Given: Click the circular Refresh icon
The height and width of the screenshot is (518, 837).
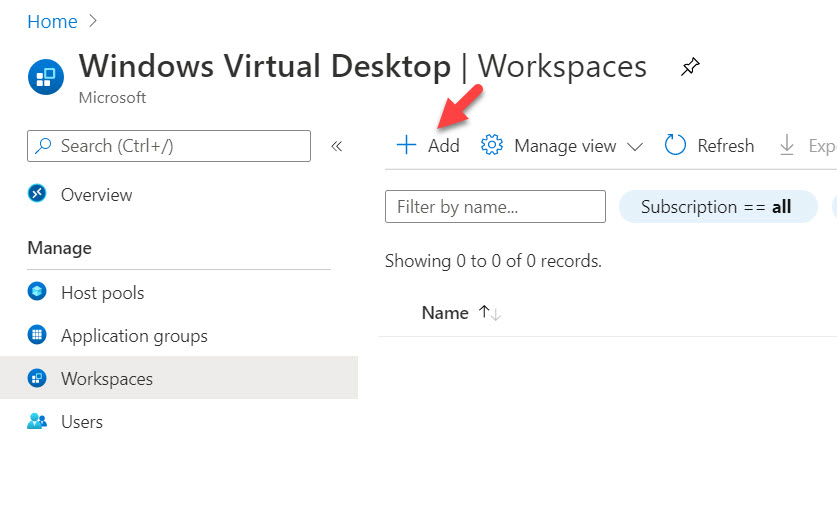Looking at the screenshot, I should click(675, 145).
